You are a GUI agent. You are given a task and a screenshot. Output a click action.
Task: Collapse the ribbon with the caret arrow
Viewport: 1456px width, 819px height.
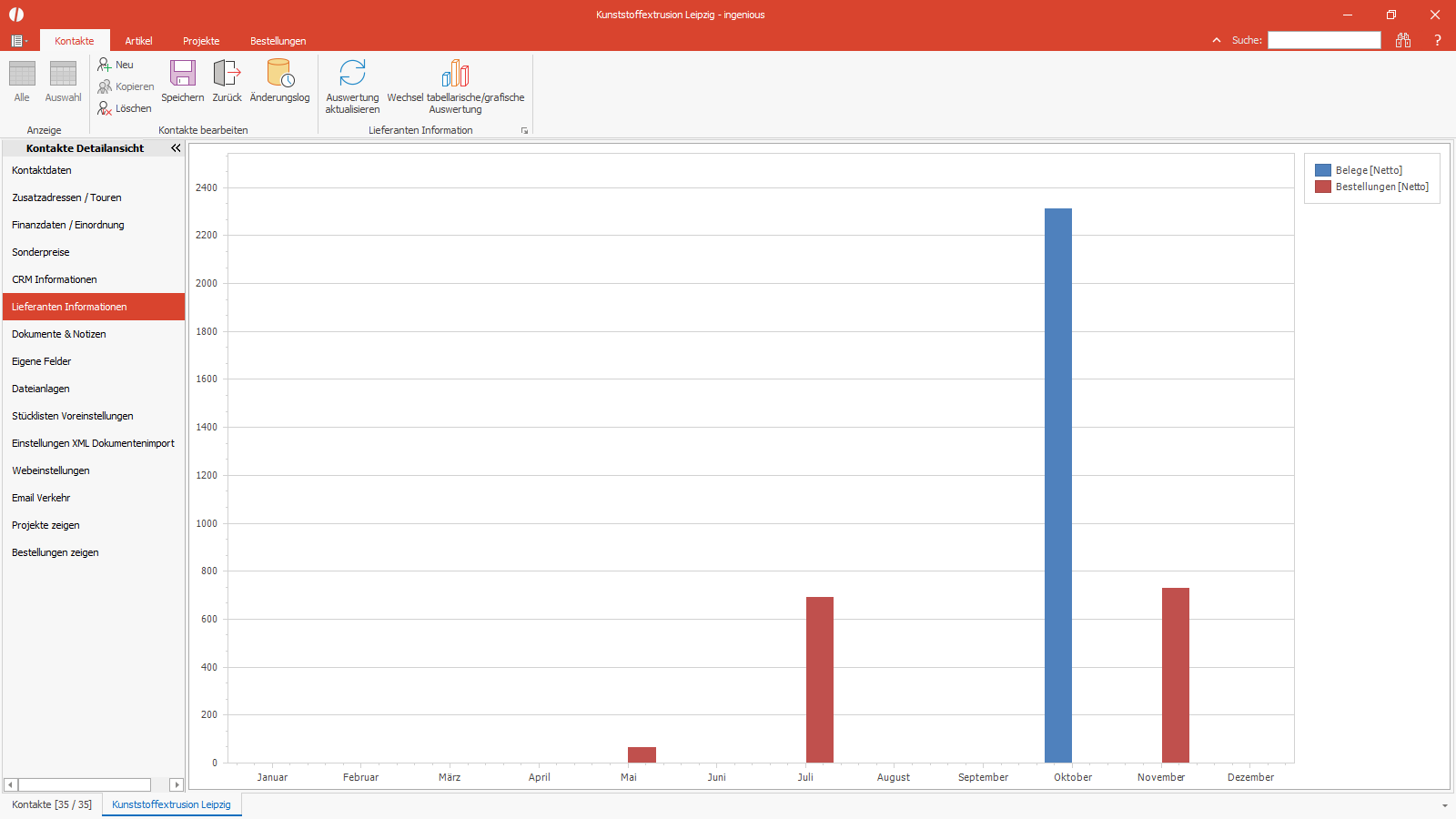pyautogui.click(x=1217, y=40)
